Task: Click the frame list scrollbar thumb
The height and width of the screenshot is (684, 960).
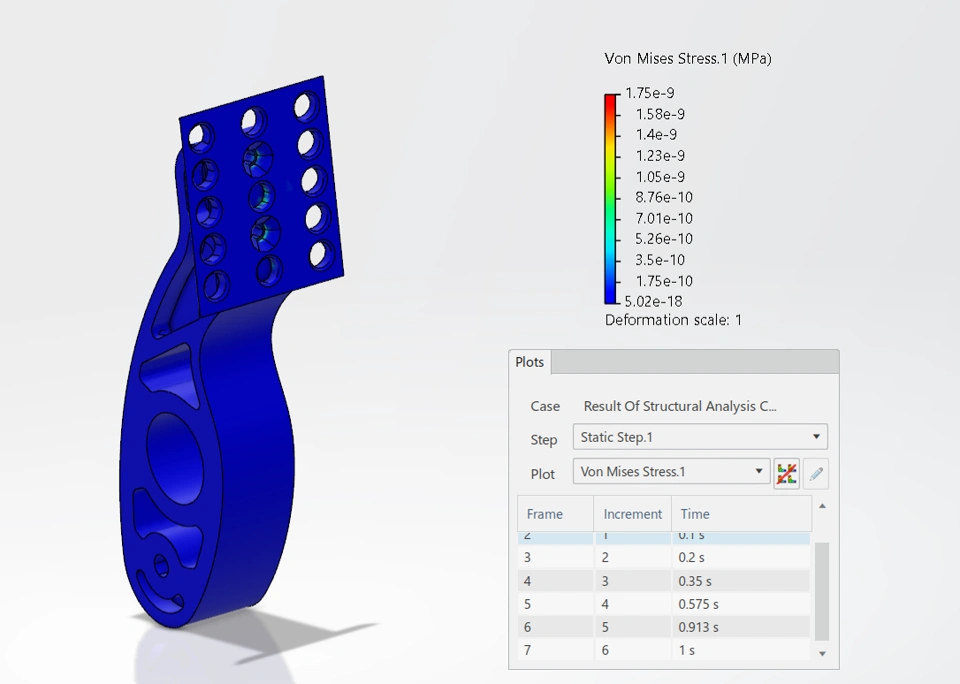Action: click(x=822, y=591)
